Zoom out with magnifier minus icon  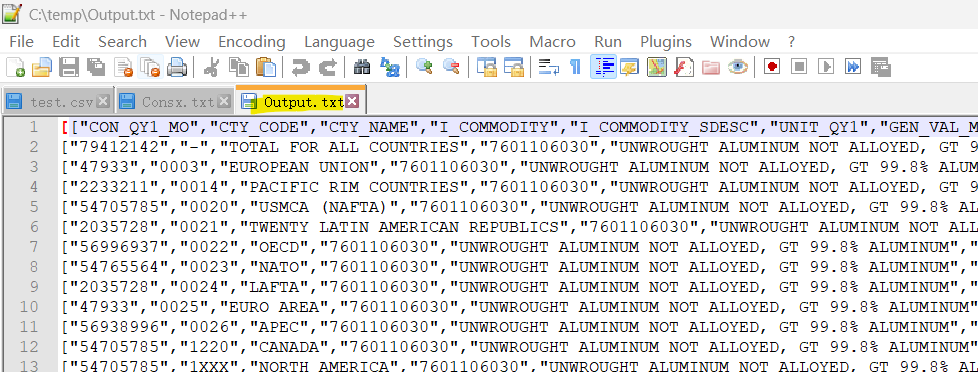(452, 67)
